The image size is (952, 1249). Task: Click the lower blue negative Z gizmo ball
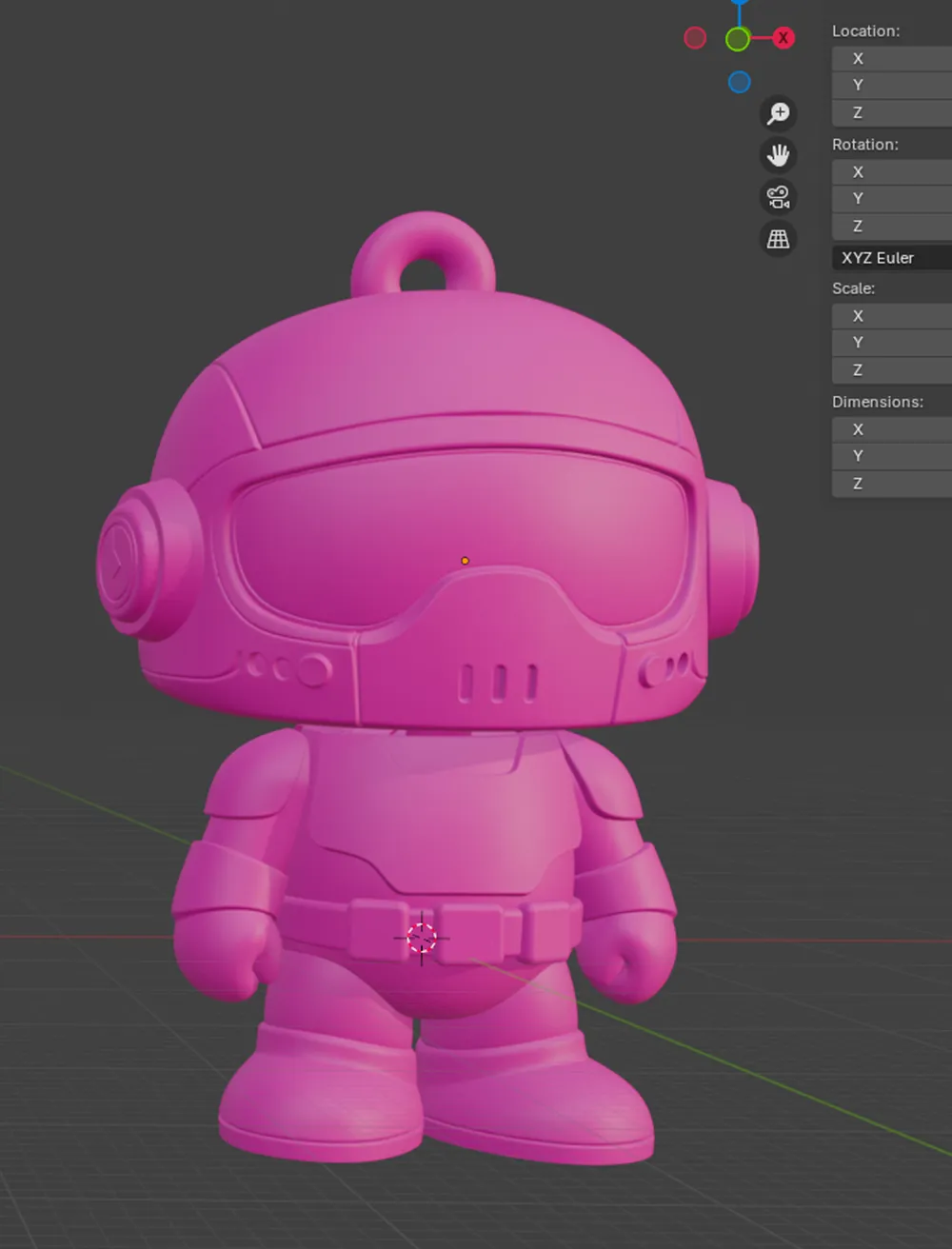tap(740, 83)
